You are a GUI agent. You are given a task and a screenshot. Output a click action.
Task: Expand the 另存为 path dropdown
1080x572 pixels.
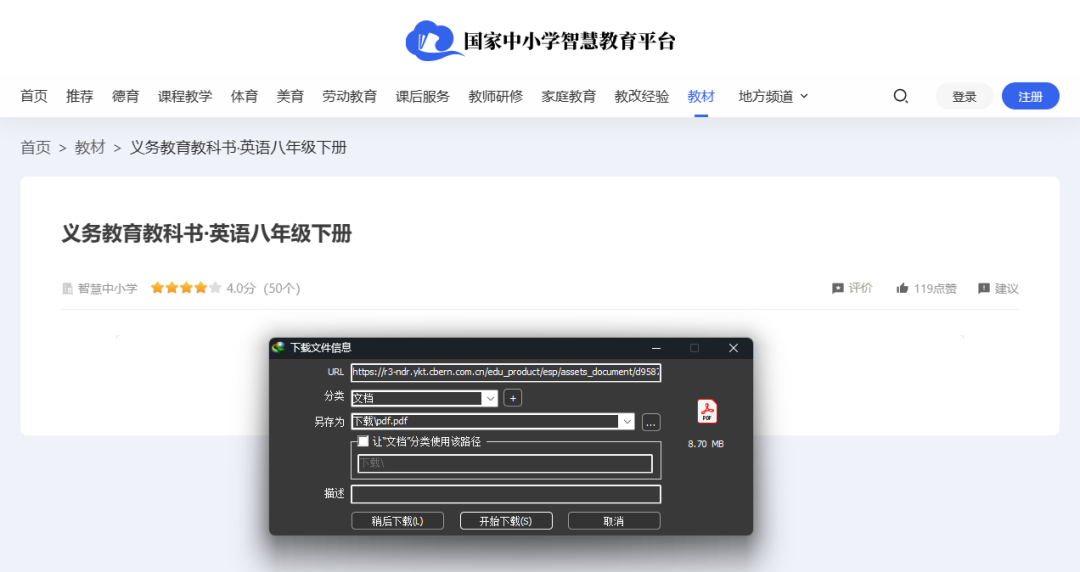(626, 422)
